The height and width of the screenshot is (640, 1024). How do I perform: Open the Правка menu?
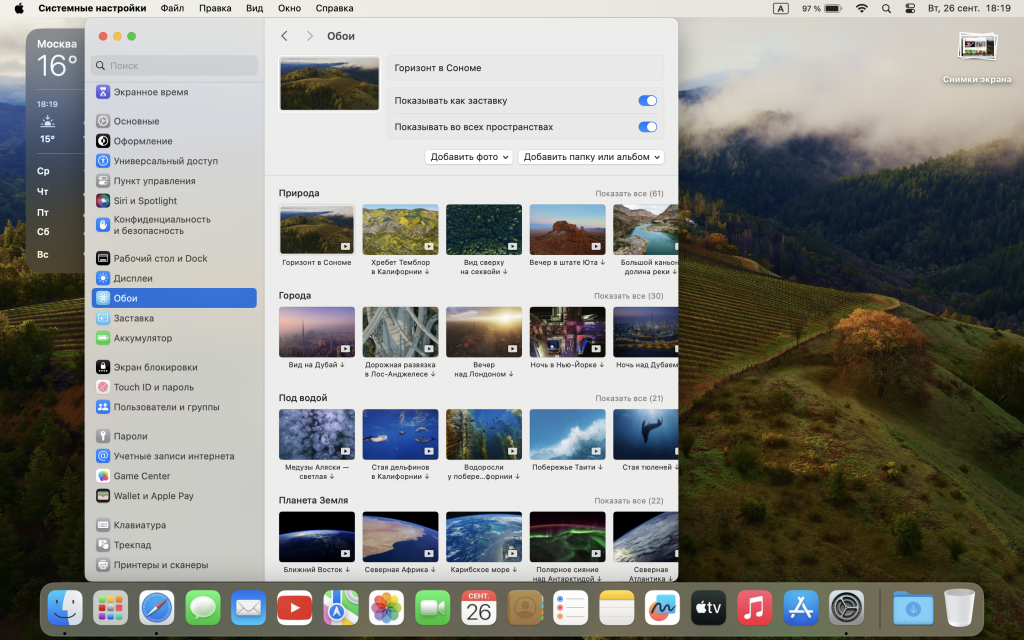[x=215, y=8]
